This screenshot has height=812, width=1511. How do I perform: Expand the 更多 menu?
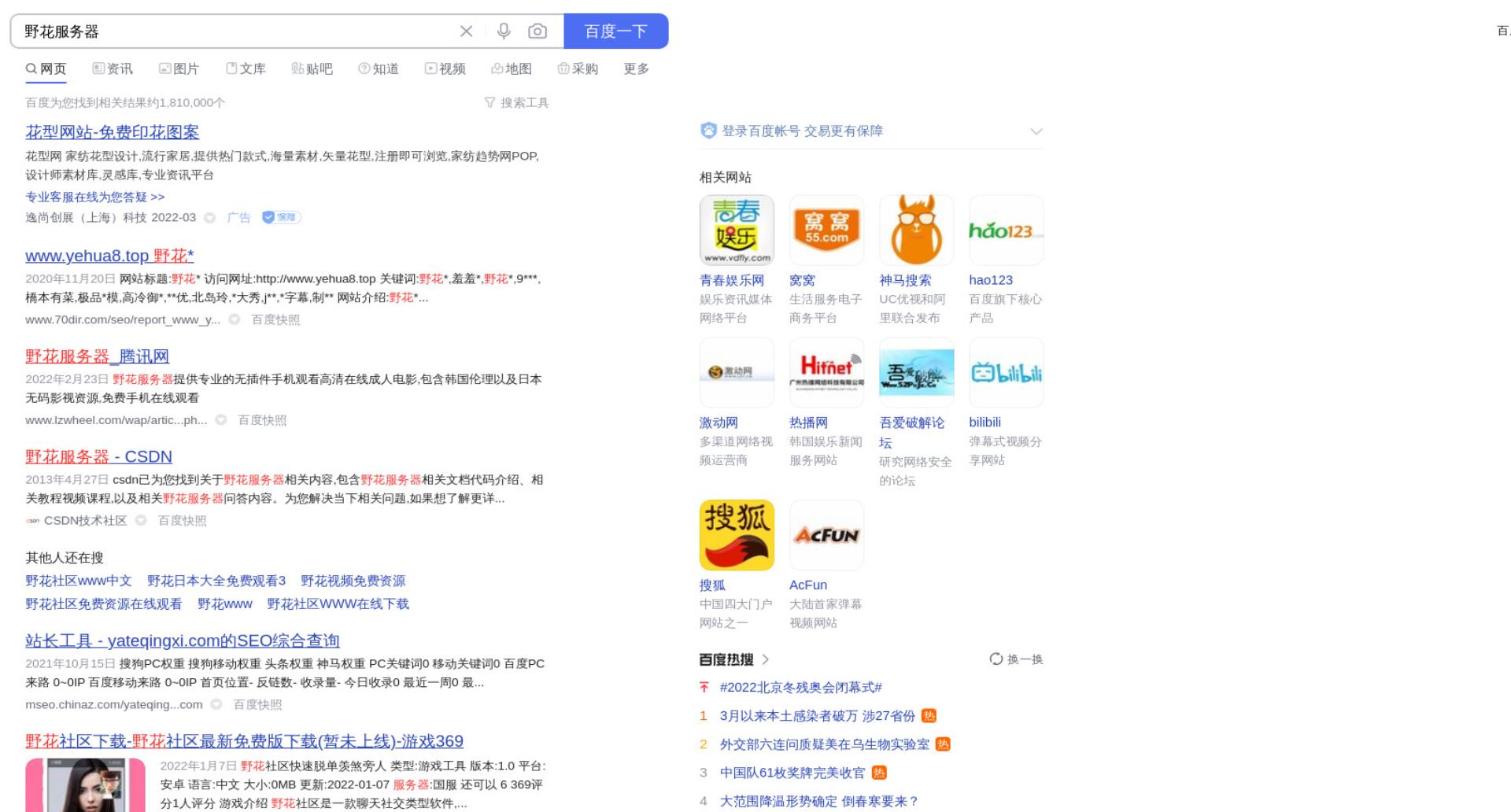point(636,69)
